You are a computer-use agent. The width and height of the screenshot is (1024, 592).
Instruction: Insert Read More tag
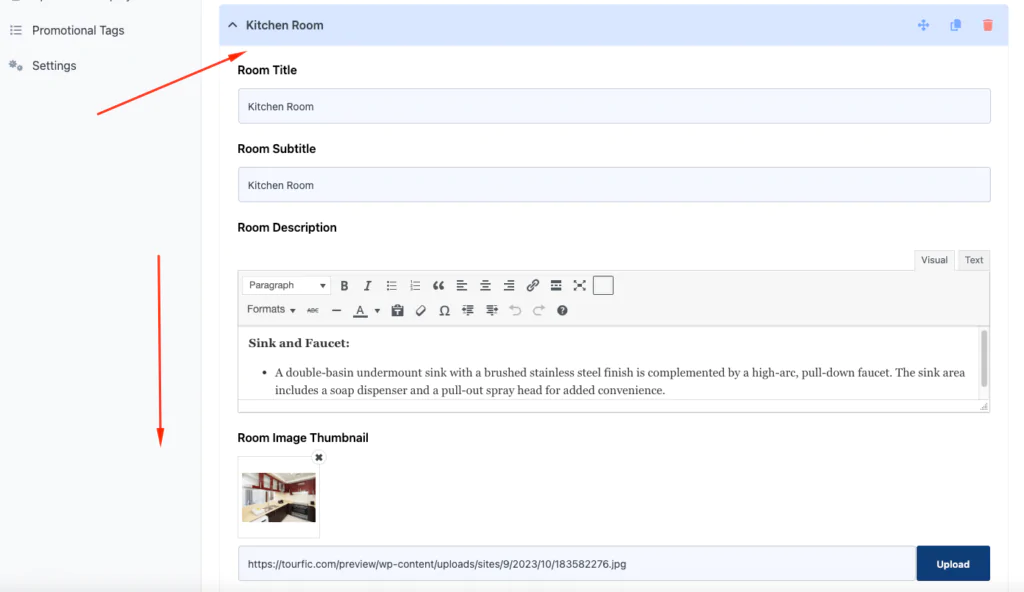[556, 286]
